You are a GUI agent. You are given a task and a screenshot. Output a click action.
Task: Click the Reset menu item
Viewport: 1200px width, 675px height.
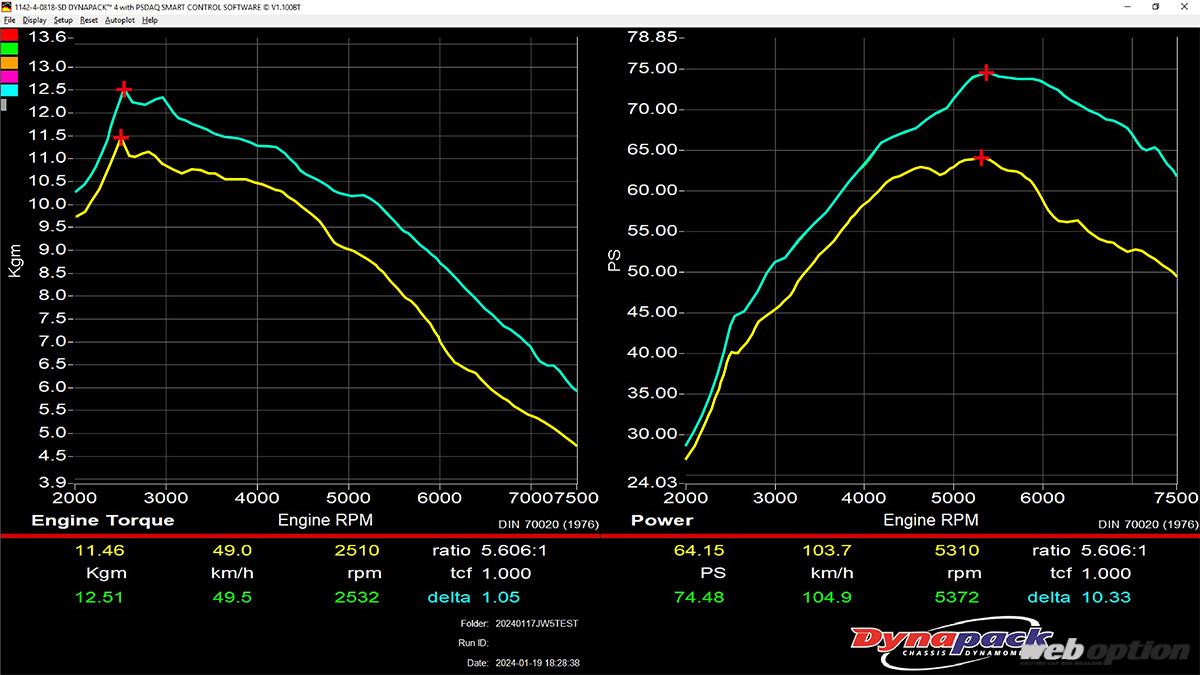[x=89, y=20]
